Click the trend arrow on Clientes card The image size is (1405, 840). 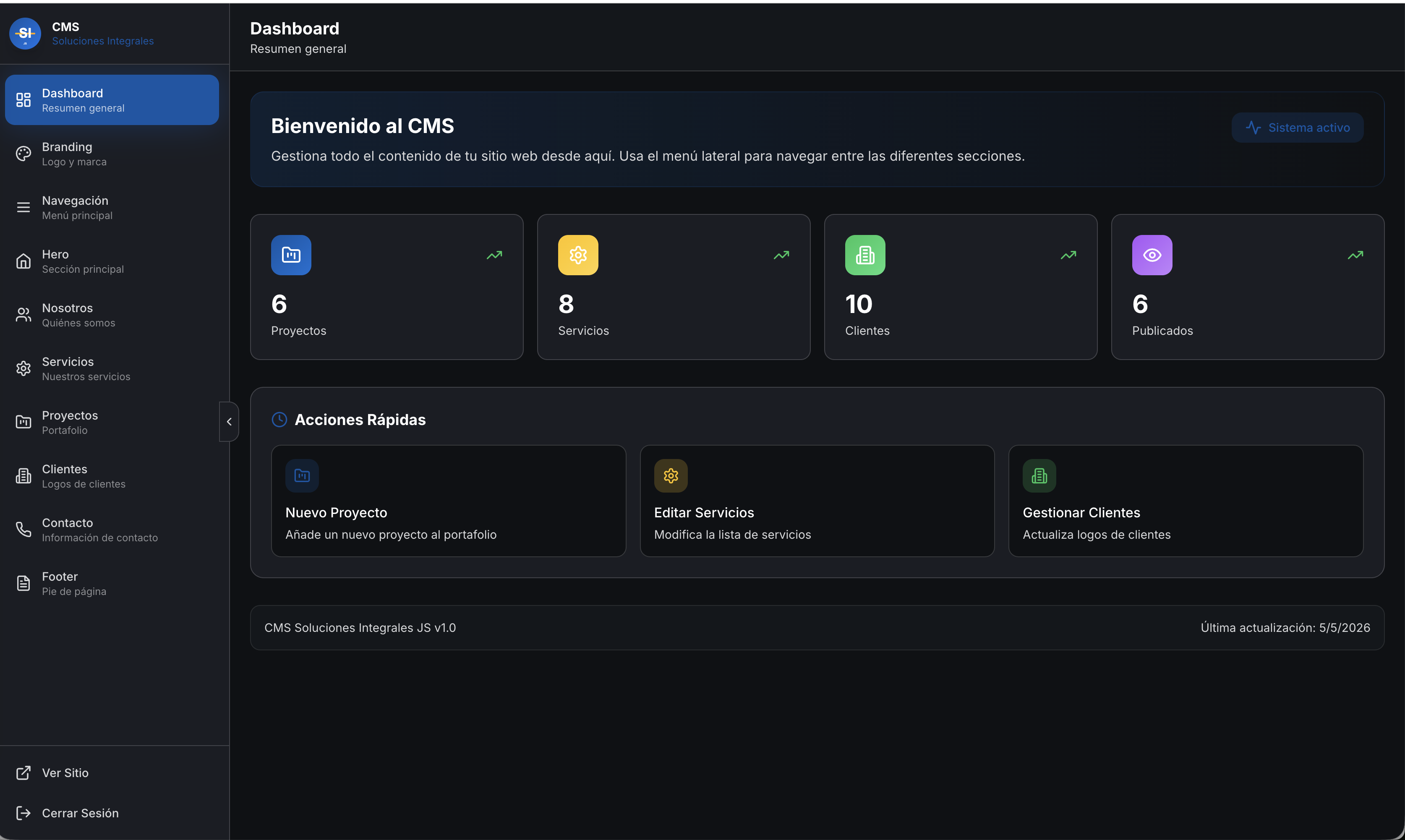(x=1068, y=255)
